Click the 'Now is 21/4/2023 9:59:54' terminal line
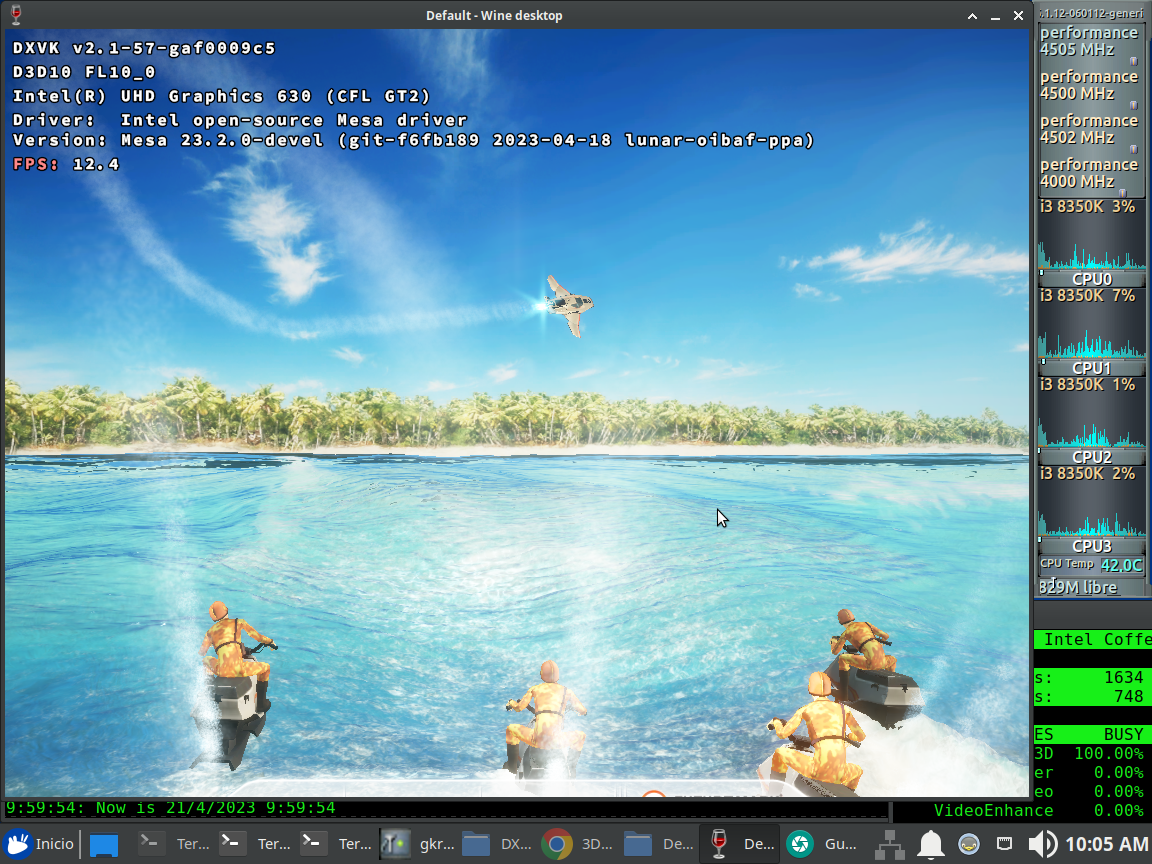This screenshot has height=864, width=1152. (x=170, y=808)
